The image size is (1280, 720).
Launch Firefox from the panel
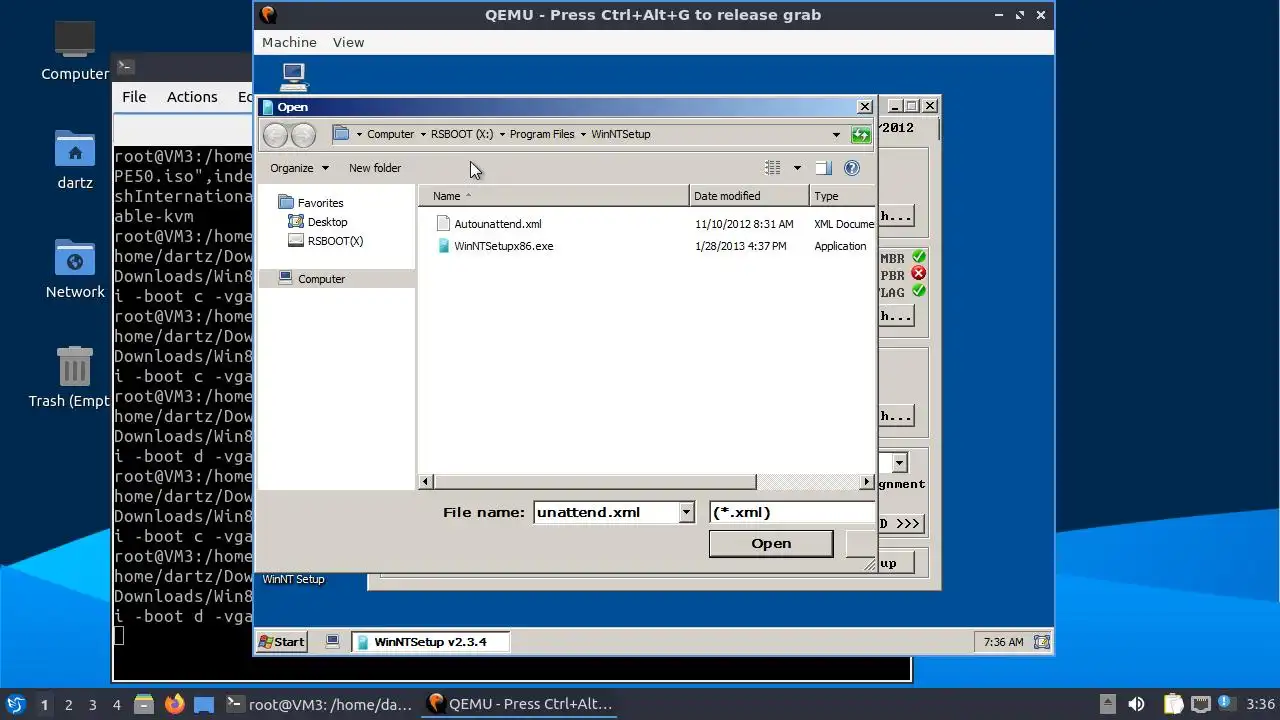click(x=174, y=704)
